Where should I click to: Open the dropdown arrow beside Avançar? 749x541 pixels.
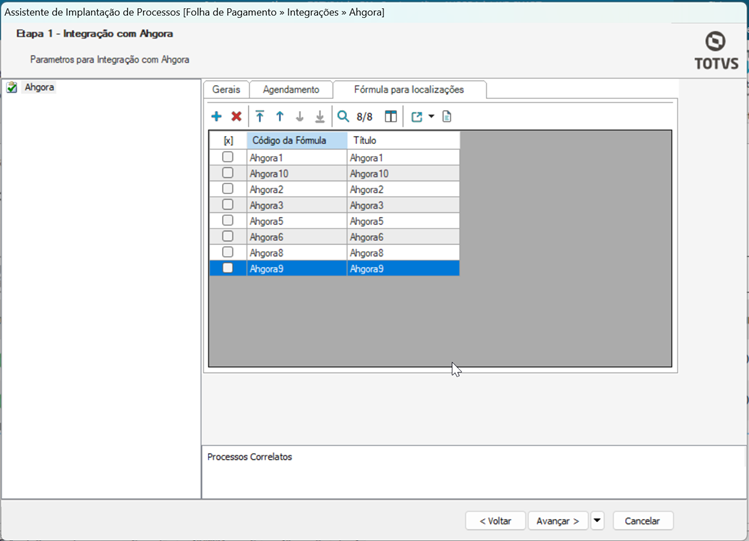[x=597, y=520]
